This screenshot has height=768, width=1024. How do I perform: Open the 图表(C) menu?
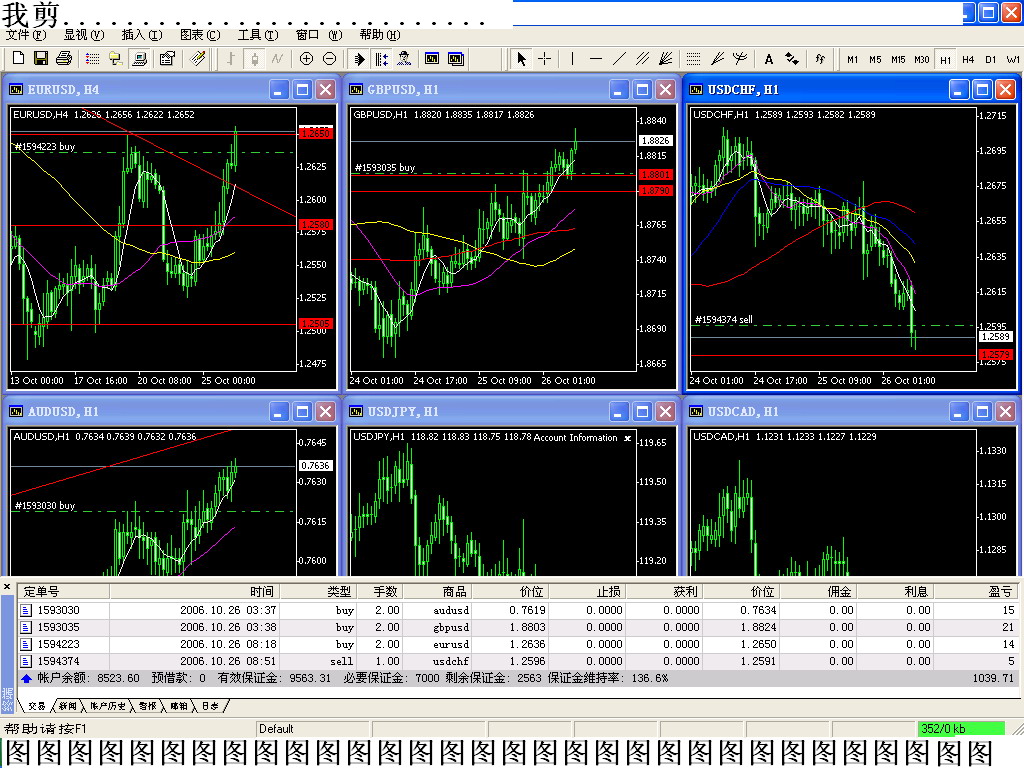coord(200,35)
